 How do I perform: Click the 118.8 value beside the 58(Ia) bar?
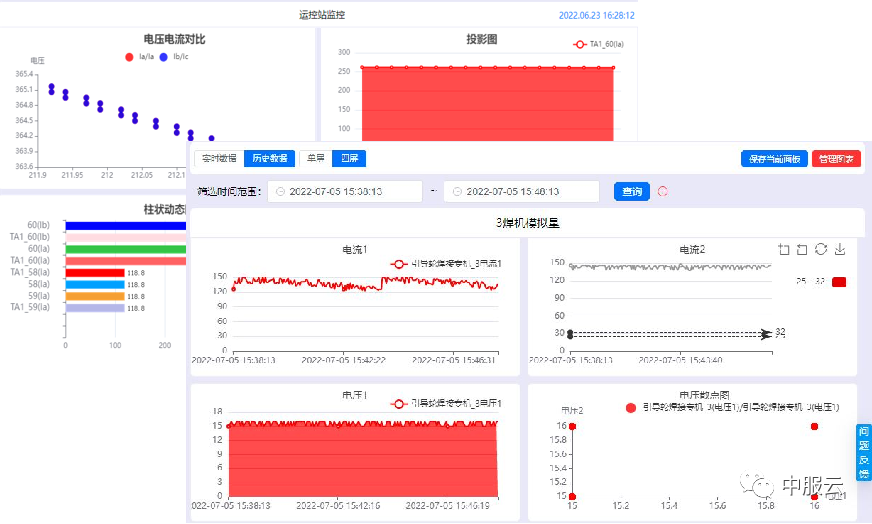[136, 285]
